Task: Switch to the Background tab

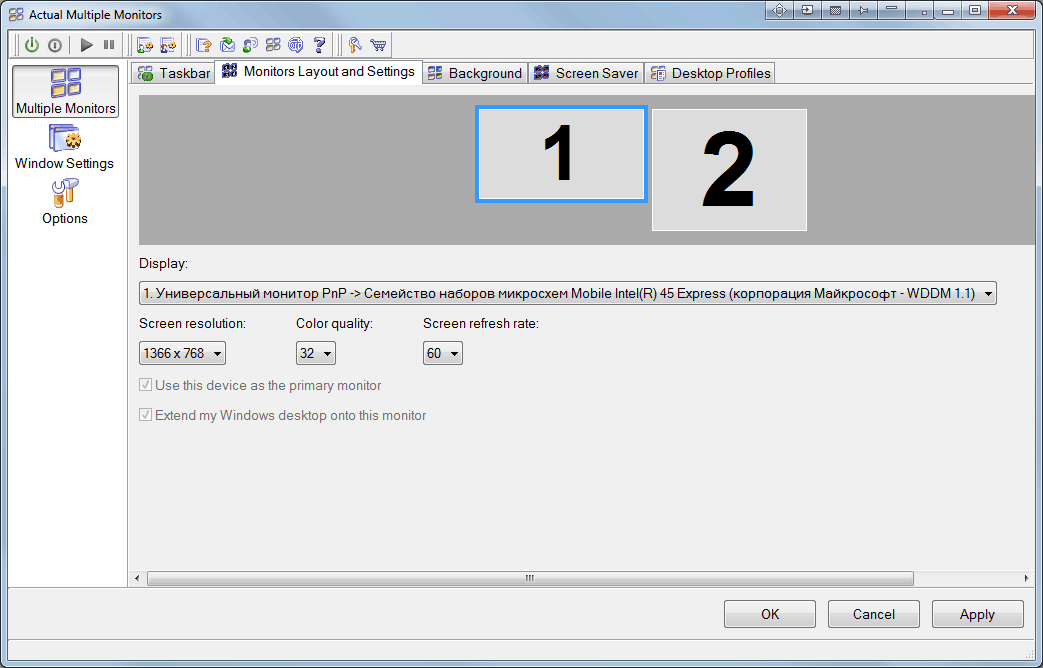Action: click(475, 73)
